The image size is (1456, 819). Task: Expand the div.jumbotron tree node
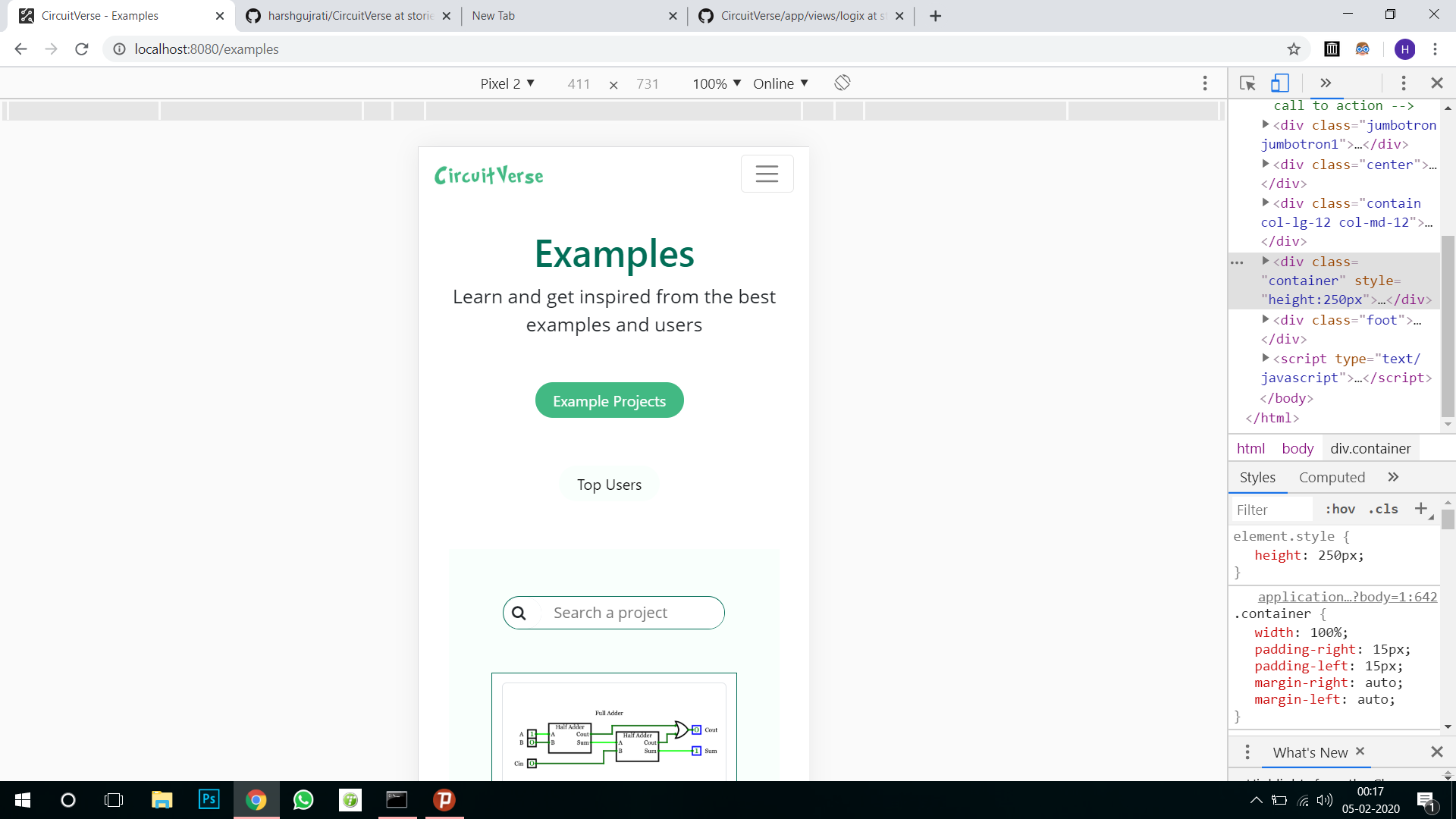pos(1265,124)
